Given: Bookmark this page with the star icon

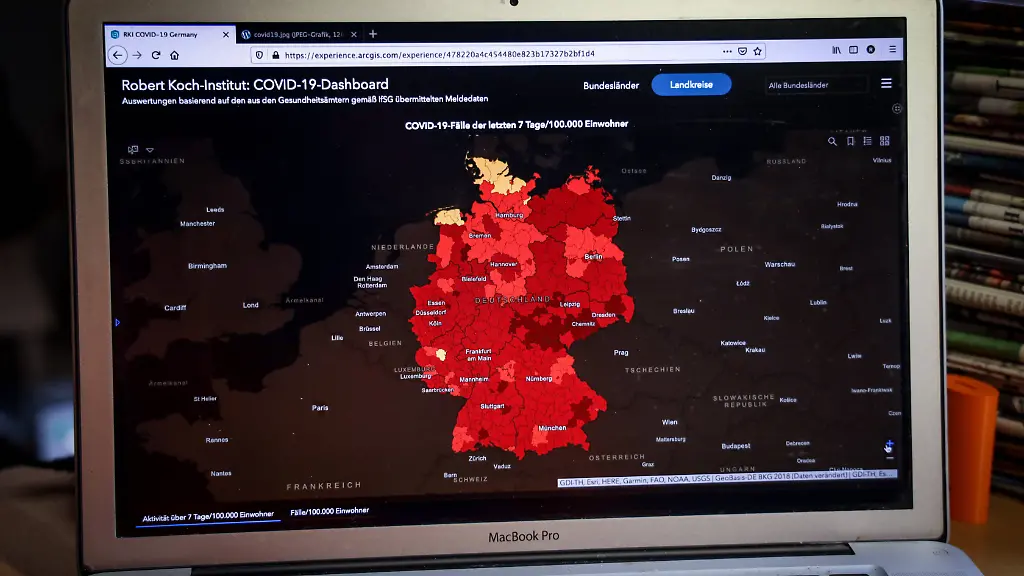Looking at the screenshot, I should (x=758, y=51).
